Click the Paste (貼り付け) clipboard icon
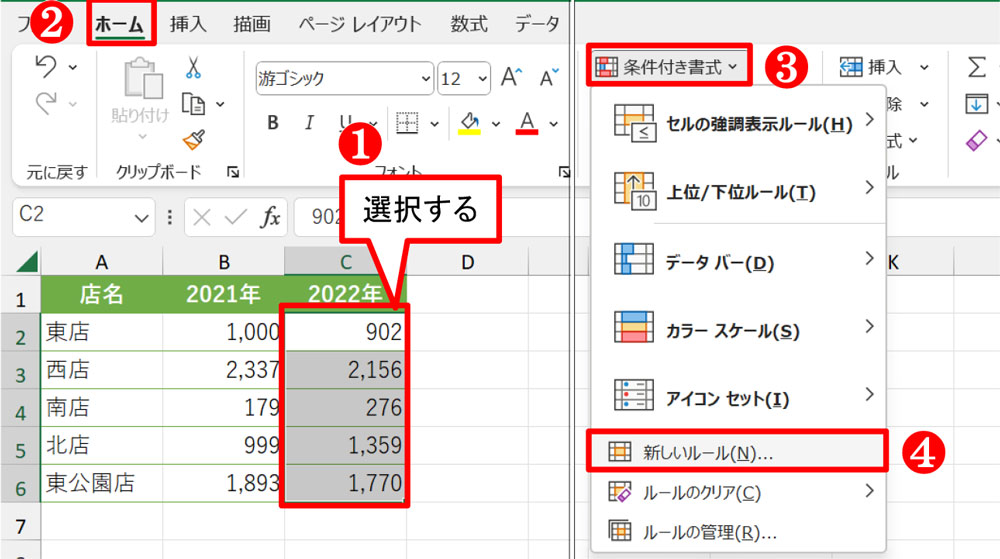Screen dimensions: 1000x559 point(142,80)
